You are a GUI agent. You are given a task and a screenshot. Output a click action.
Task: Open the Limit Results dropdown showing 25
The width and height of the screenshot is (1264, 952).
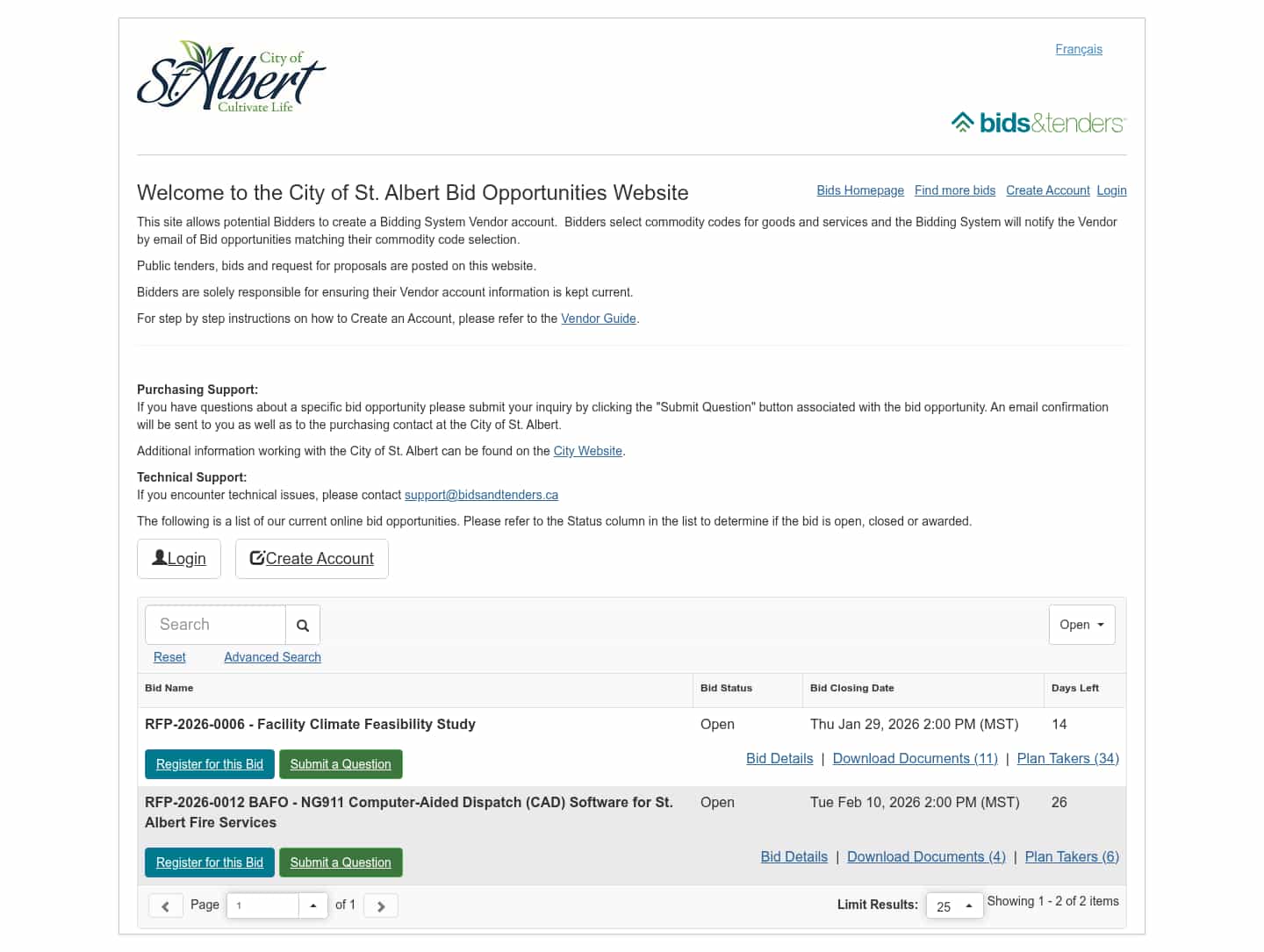954,905
